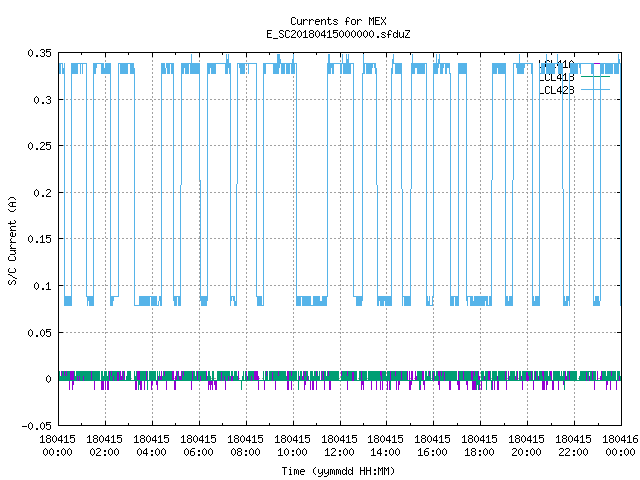
Task: Click the 02:00 x-axis tick label
Action: point(104,452)
